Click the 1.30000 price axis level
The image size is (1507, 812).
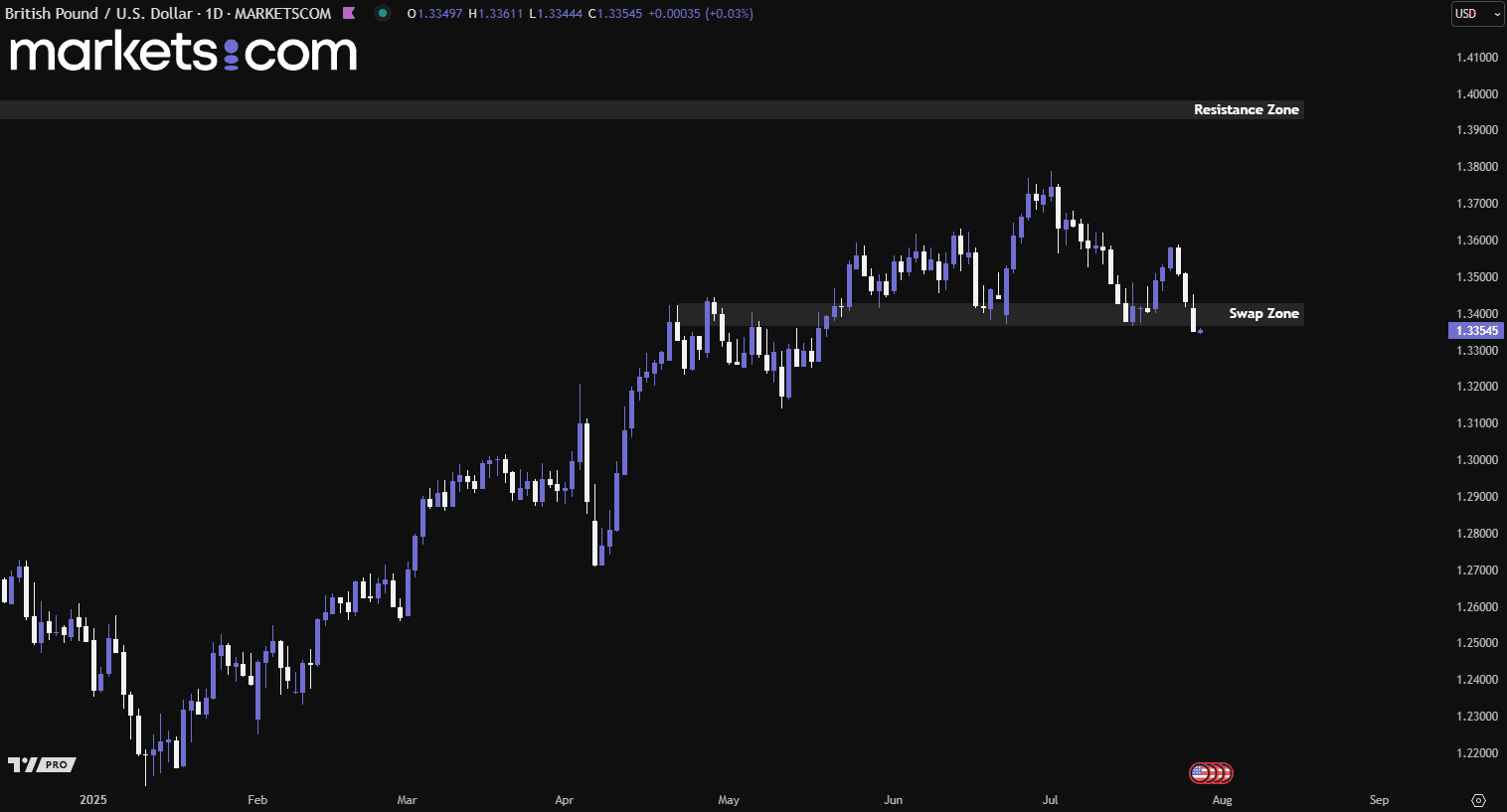[x=1477, y=460]
